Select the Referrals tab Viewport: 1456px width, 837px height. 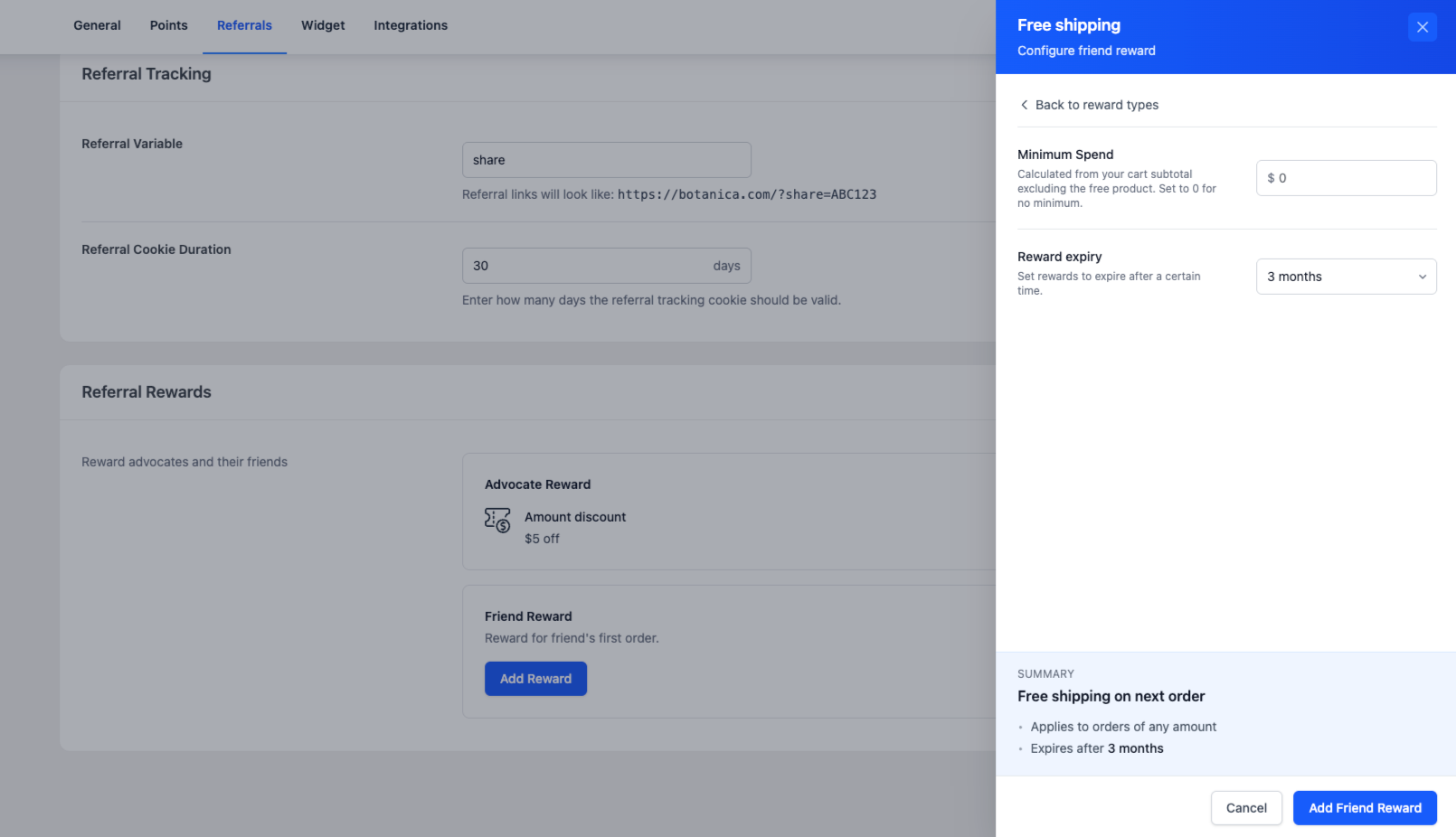pos(244,25)
